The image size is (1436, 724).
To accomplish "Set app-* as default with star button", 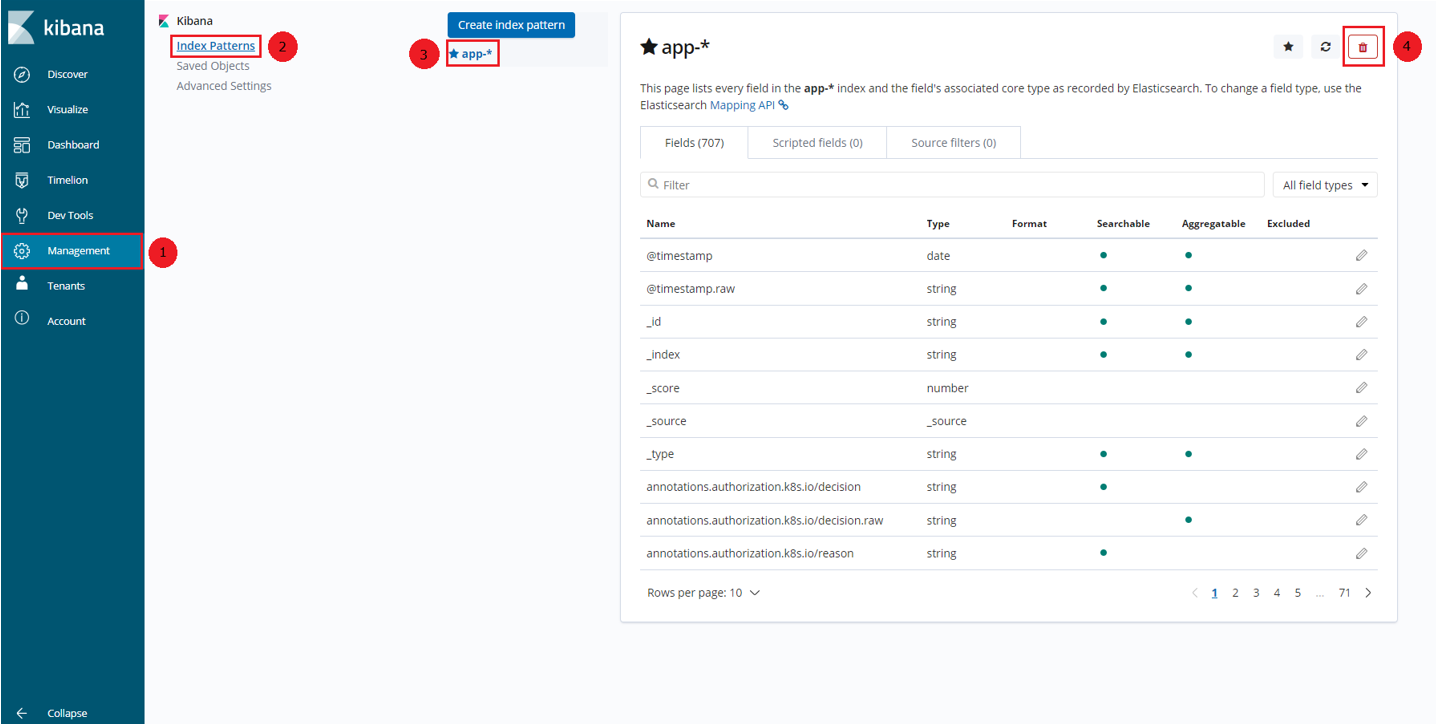I will pyautogui.click(x=1288, y=46).
